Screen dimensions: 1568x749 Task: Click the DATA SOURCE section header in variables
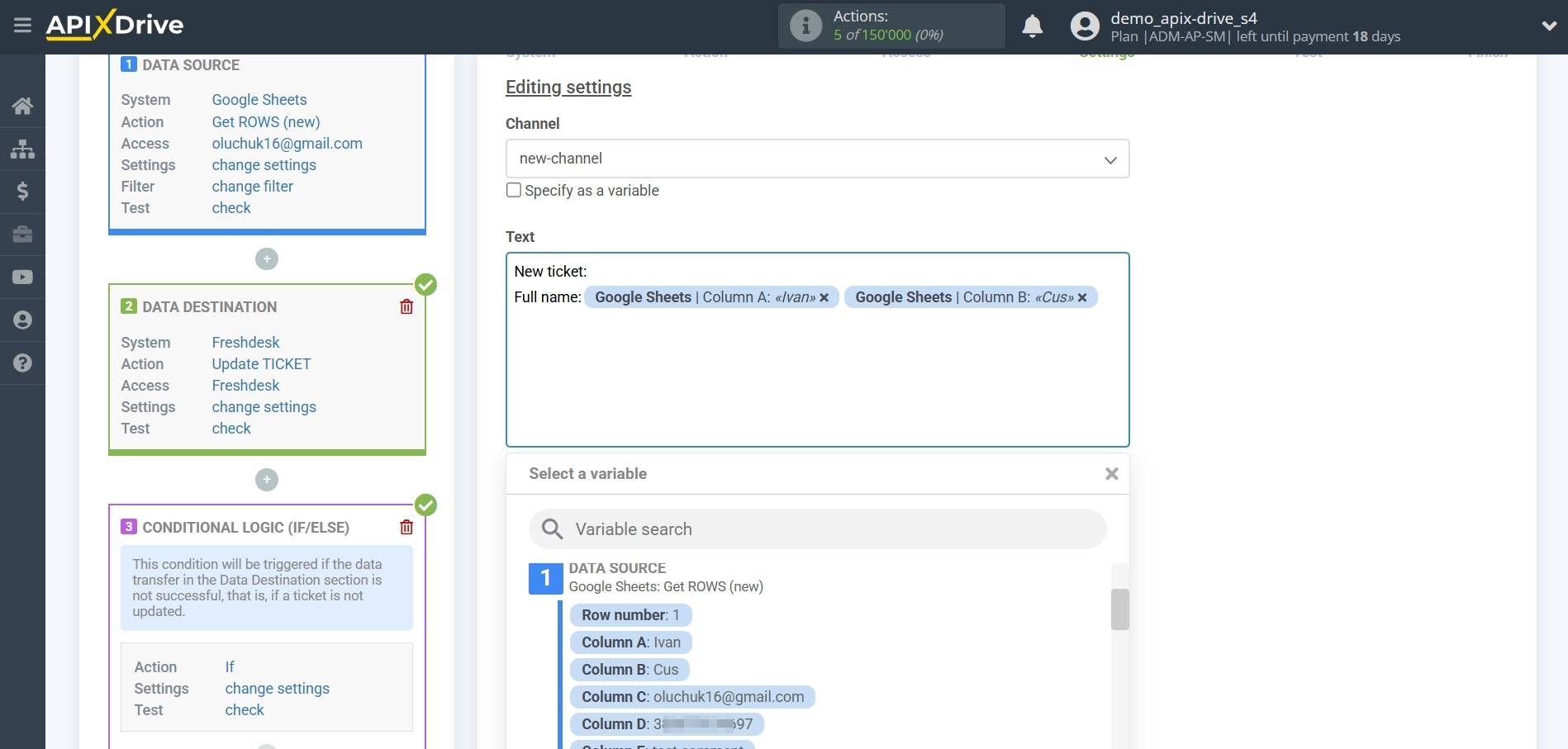(617, 568)
